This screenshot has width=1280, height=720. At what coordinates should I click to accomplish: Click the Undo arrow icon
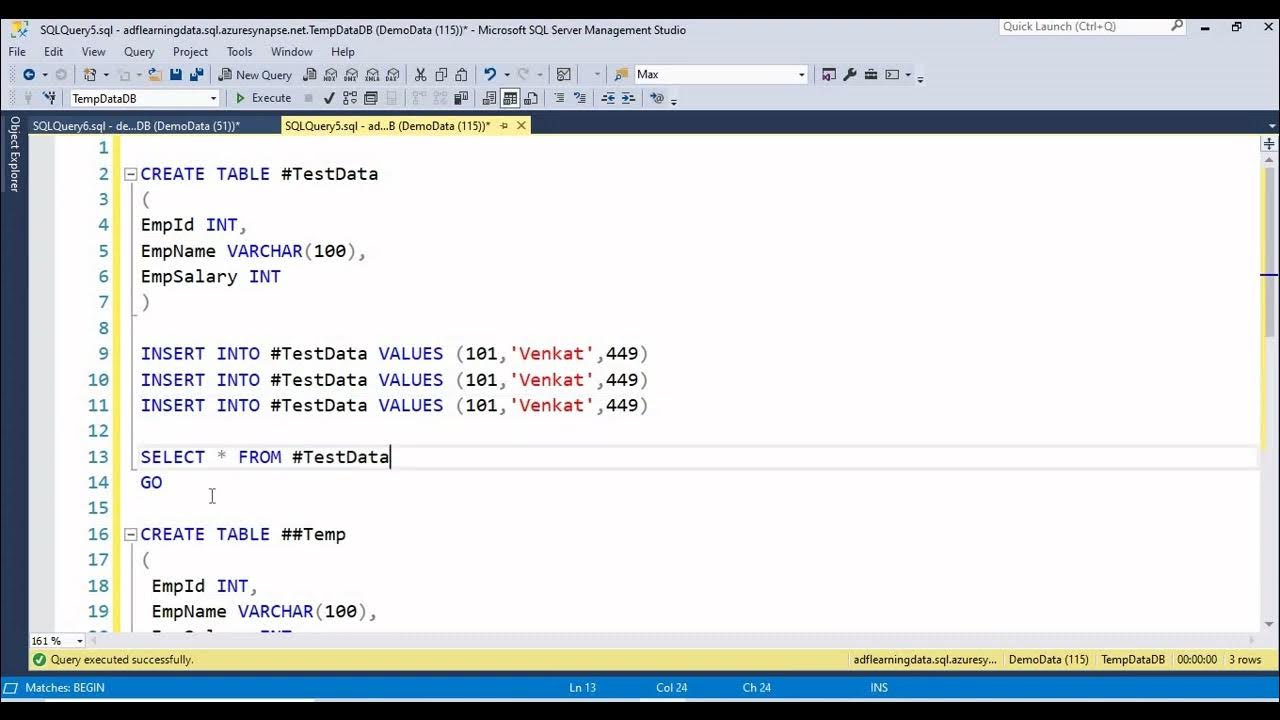click(x=491, y=74)
